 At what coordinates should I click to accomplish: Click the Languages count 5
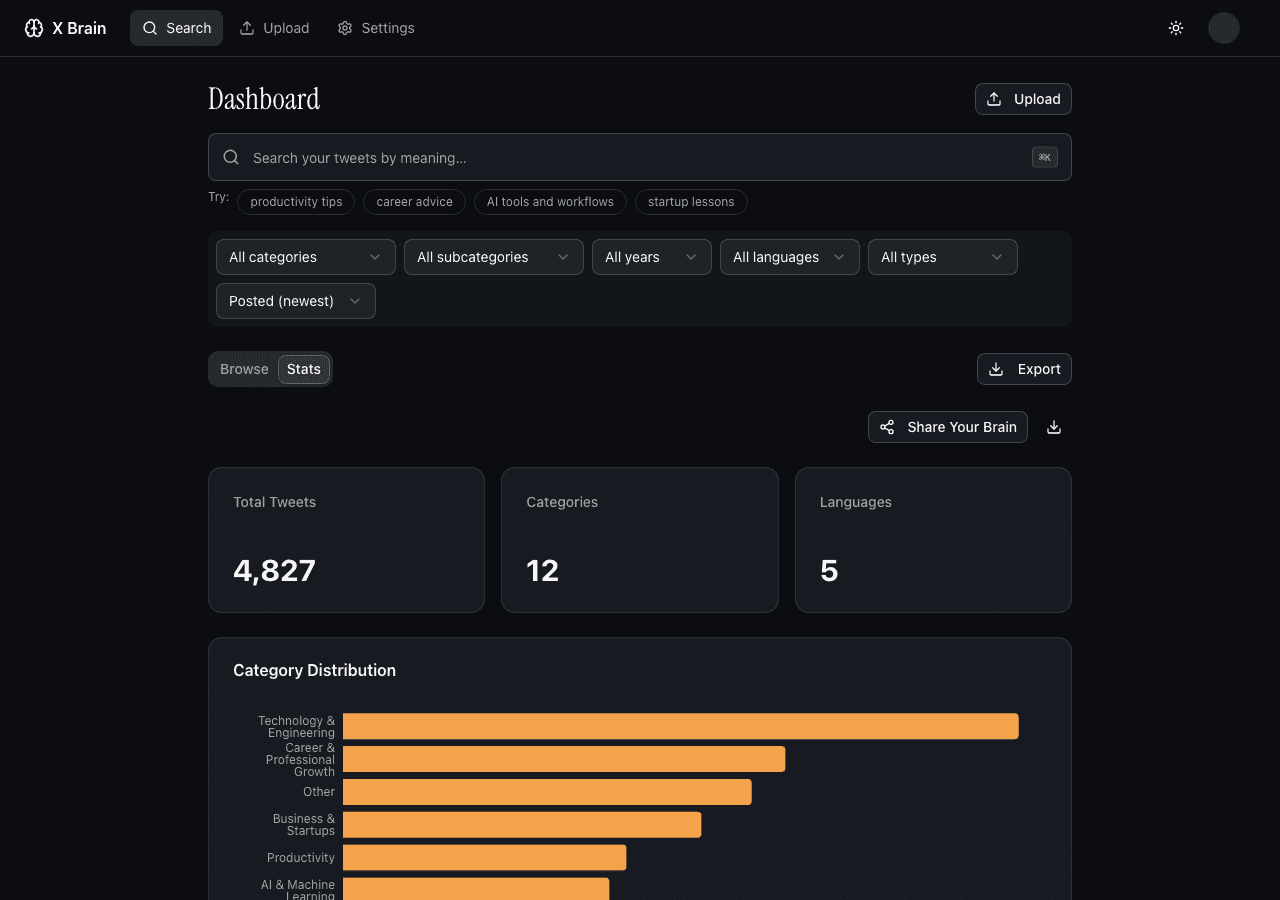click(829, 570)
